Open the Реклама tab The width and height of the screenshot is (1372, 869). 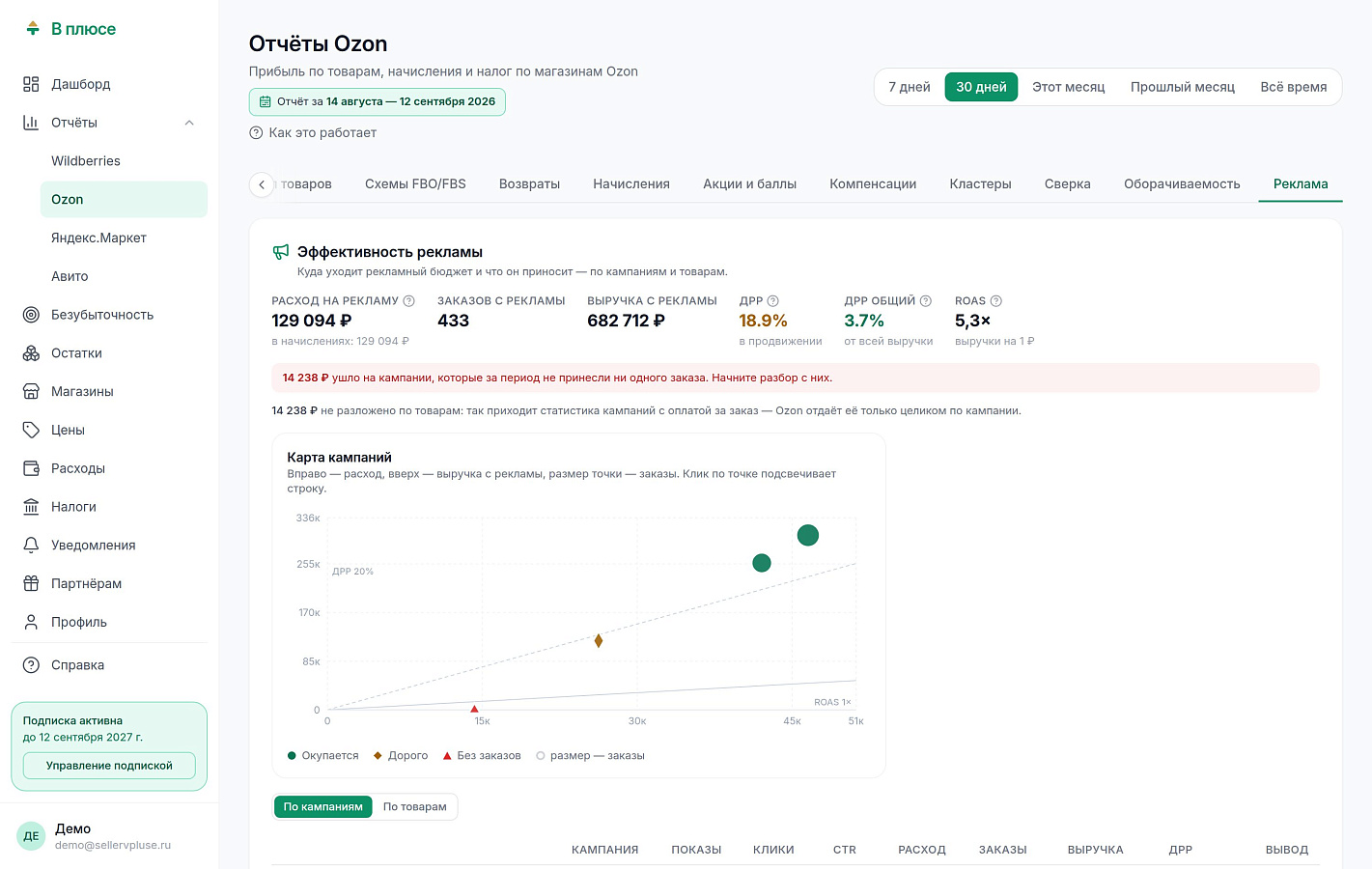[1301, 184]
